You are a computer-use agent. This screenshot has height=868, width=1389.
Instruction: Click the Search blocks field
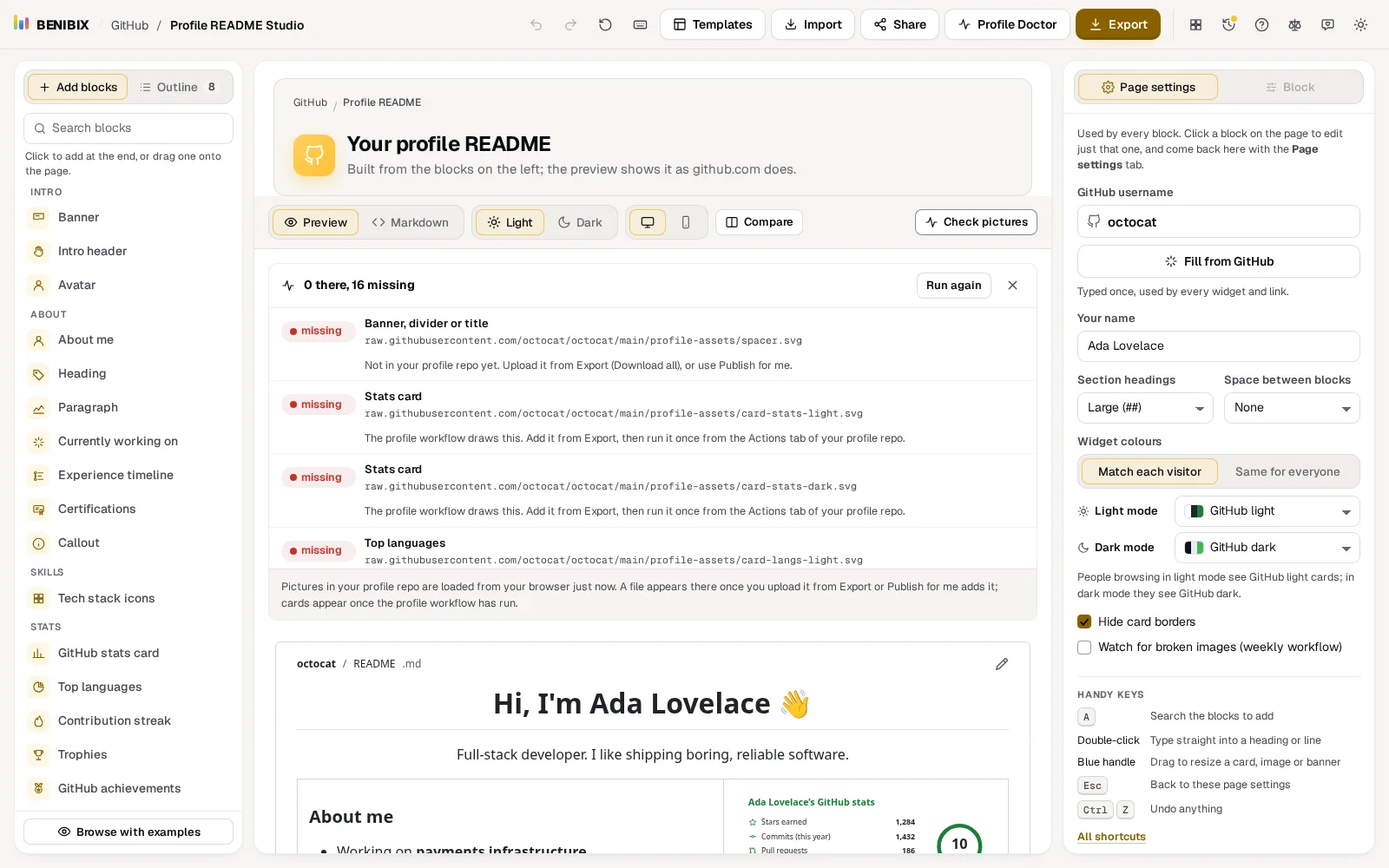coord(128,128)
